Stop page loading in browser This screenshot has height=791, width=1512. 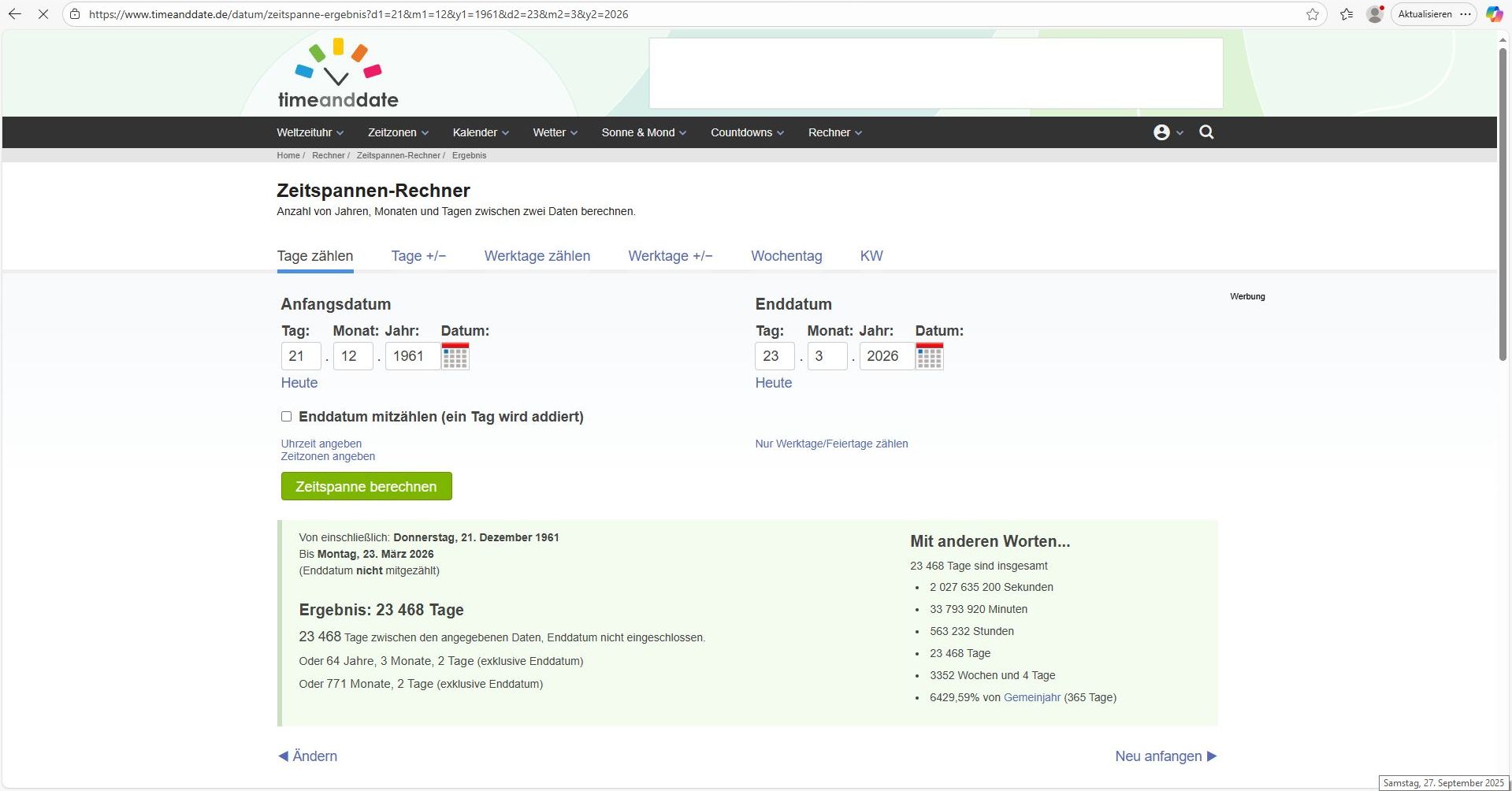[43, 14]
